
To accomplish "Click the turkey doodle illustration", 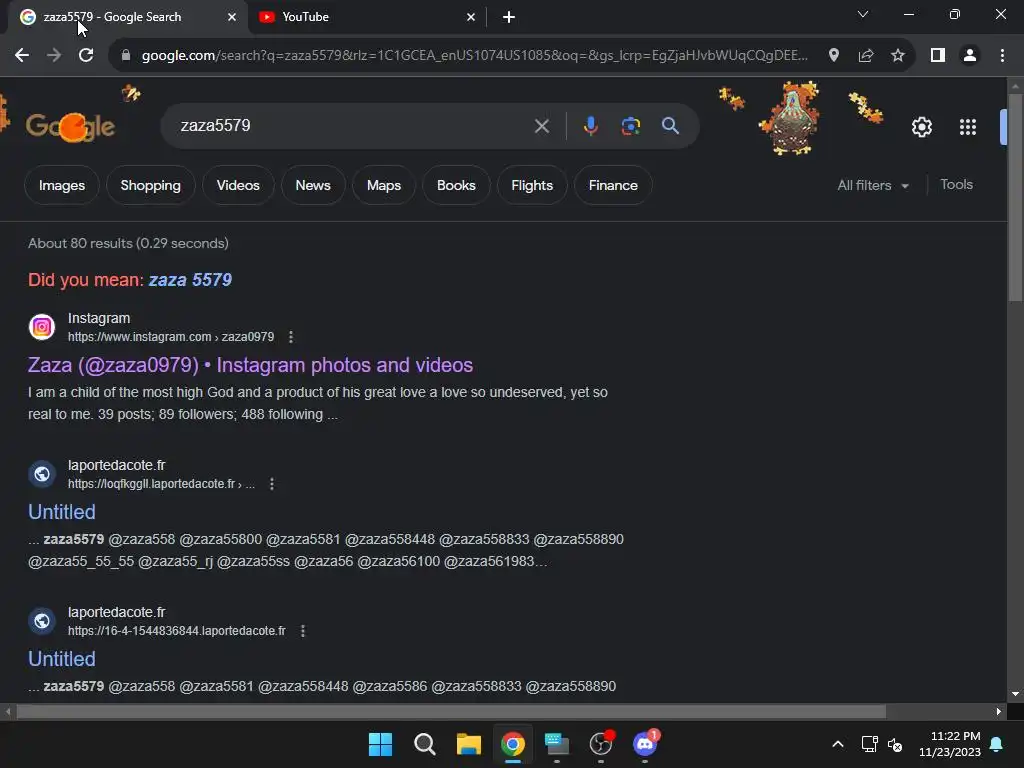I will [790, 118].
